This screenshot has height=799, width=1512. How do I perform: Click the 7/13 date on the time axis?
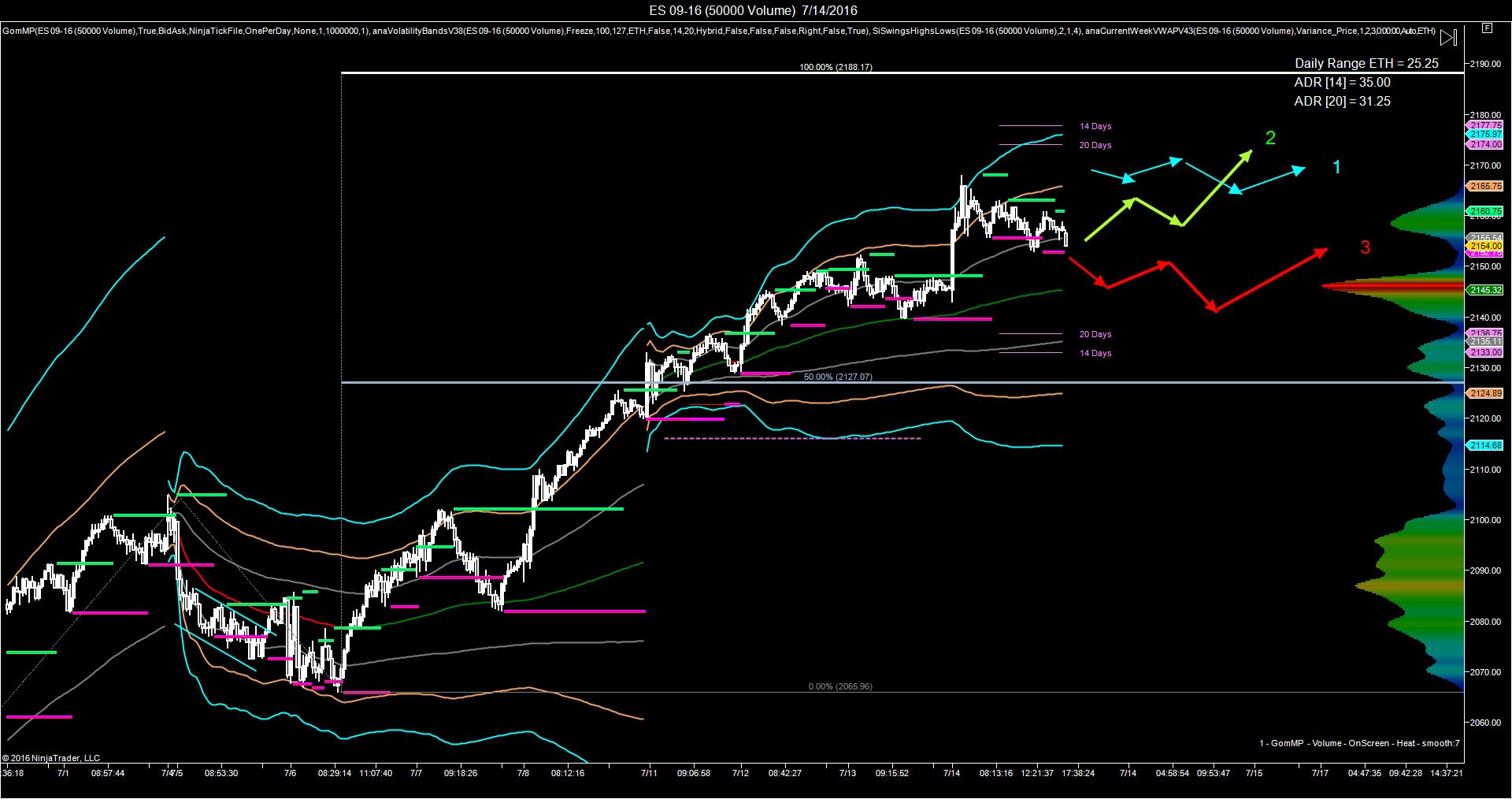848,773
